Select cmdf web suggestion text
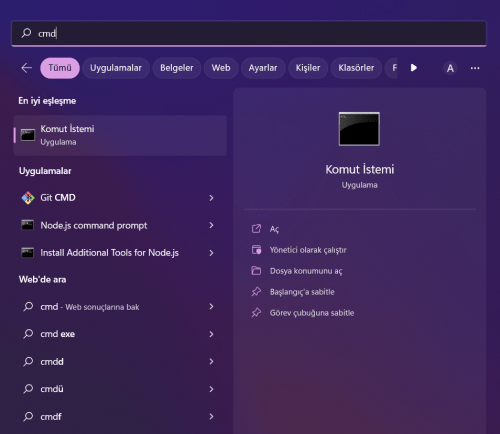 tap(51, 416)
